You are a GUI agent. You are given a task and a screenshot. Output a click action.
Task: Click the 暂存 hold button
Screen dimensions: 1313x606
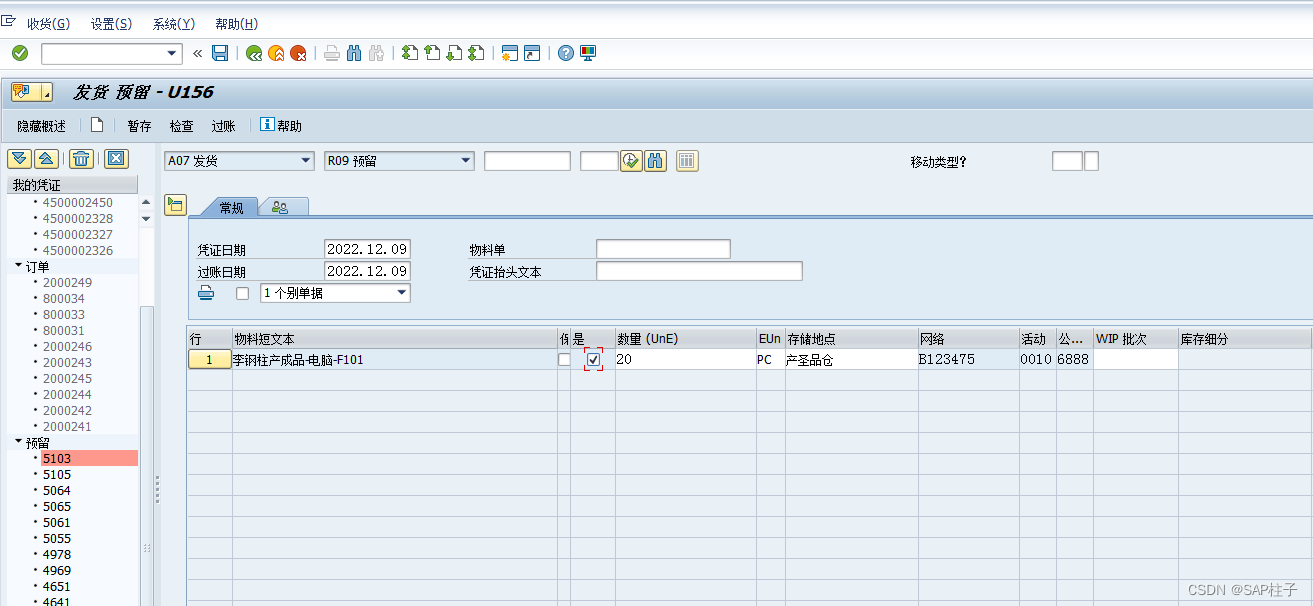pos(139,126)
